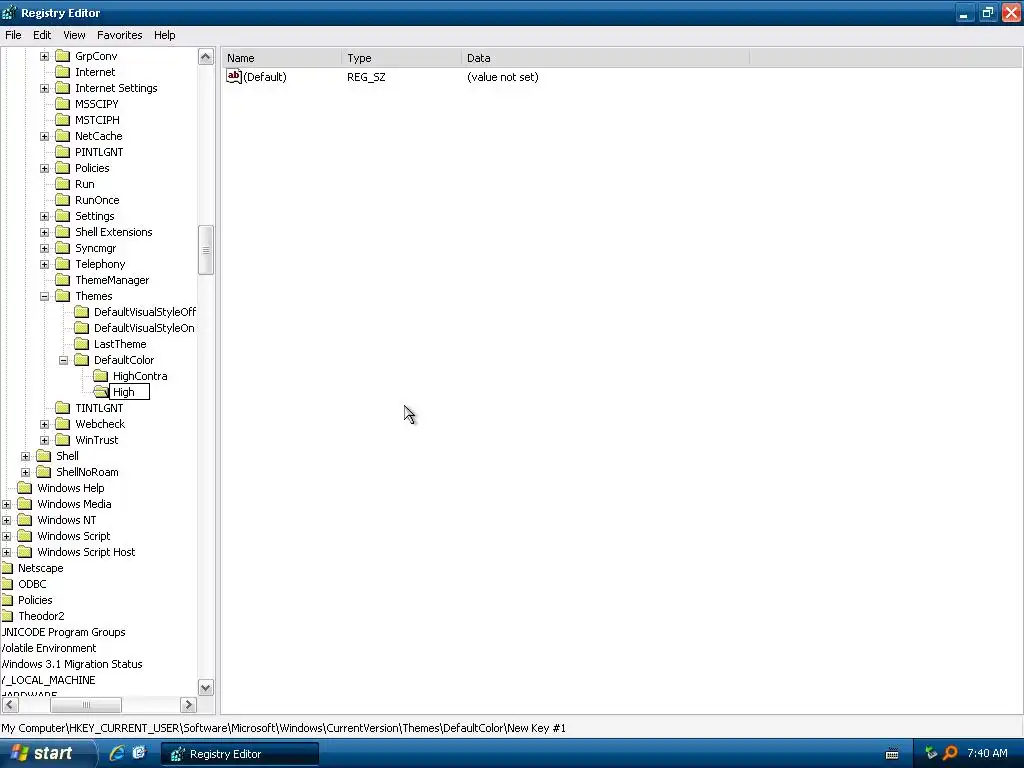The width and height of the screenshot is (1024, 768).
Task: Launch Internet Explorer from the quick launch
Action: (x=117, y=753)
